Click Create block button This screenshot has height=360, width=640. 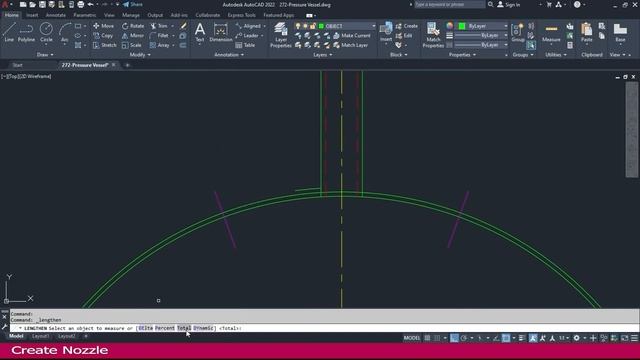[x=407, y=26]
